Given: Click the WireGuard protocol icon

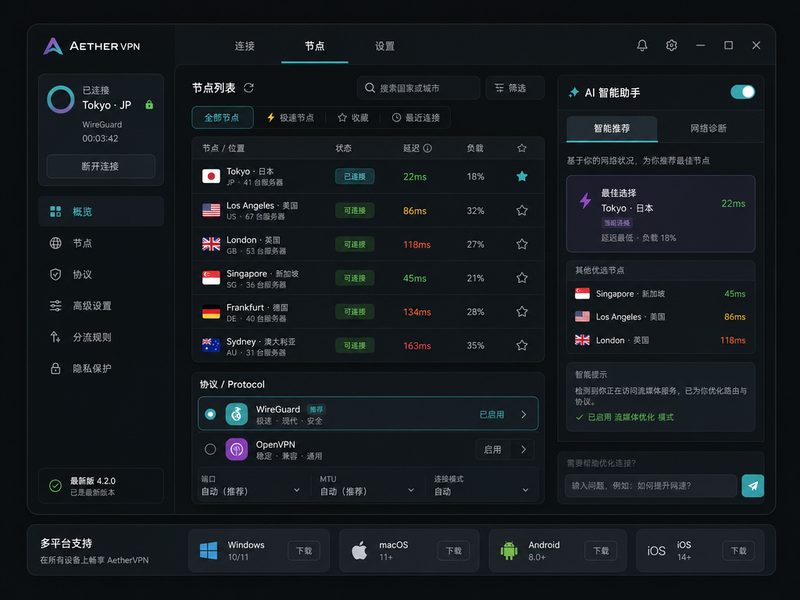Looking at the screenshot, I should pyautogui.click(x=236, y=414).
